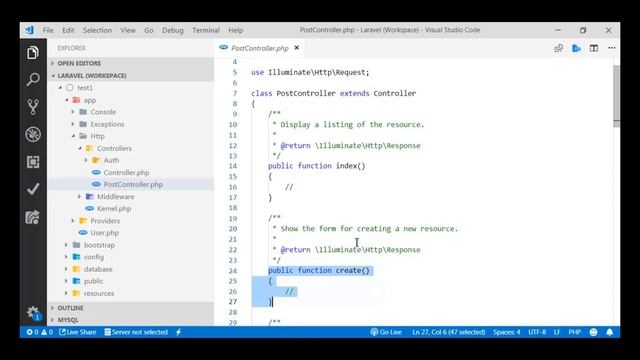Open the checkmark view in activity bar
Viewport: 640px width, 360px height.
click(x=33, y=189)
